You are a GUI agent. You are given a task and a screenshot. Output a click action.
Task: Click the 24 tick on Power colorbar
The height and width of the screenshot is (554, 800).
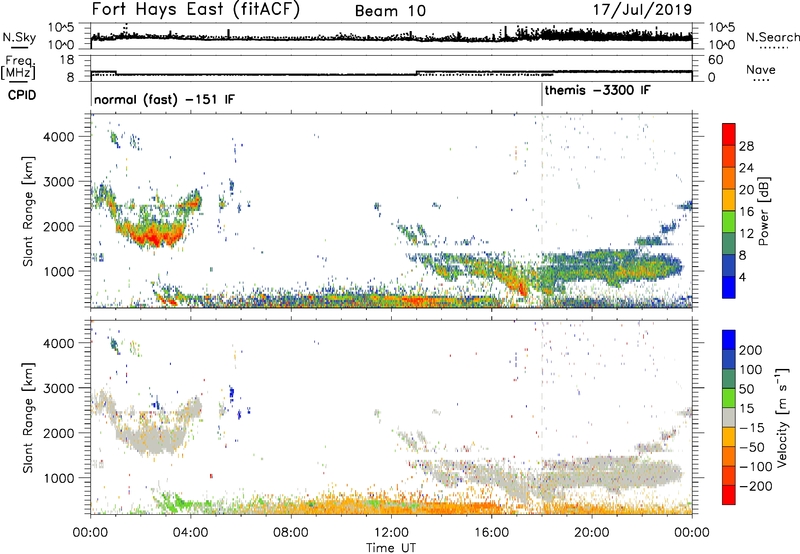(x=746, y=168)
